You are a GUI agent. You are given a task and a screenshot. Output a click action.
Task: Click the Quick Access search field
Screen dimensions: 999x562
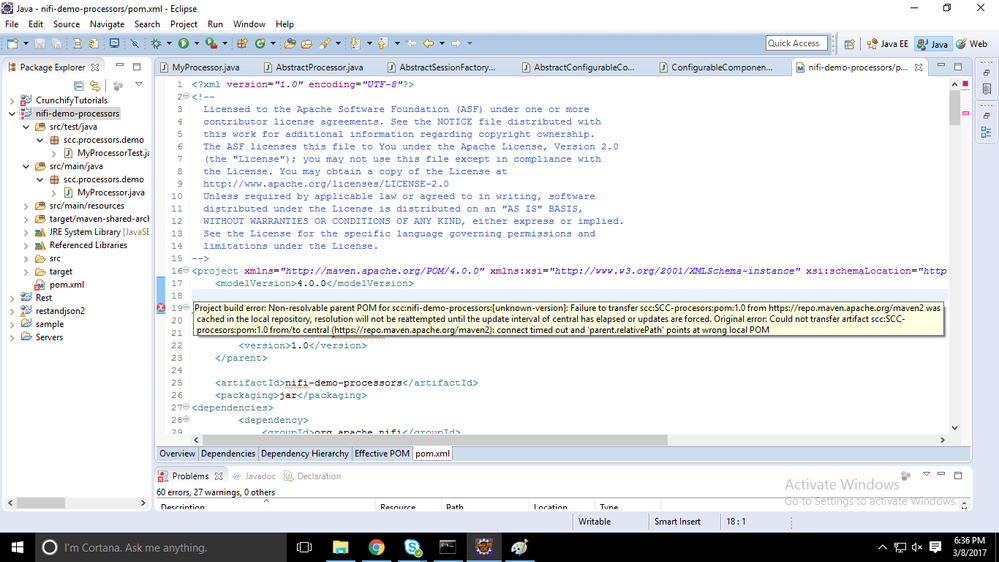(796, 43)
